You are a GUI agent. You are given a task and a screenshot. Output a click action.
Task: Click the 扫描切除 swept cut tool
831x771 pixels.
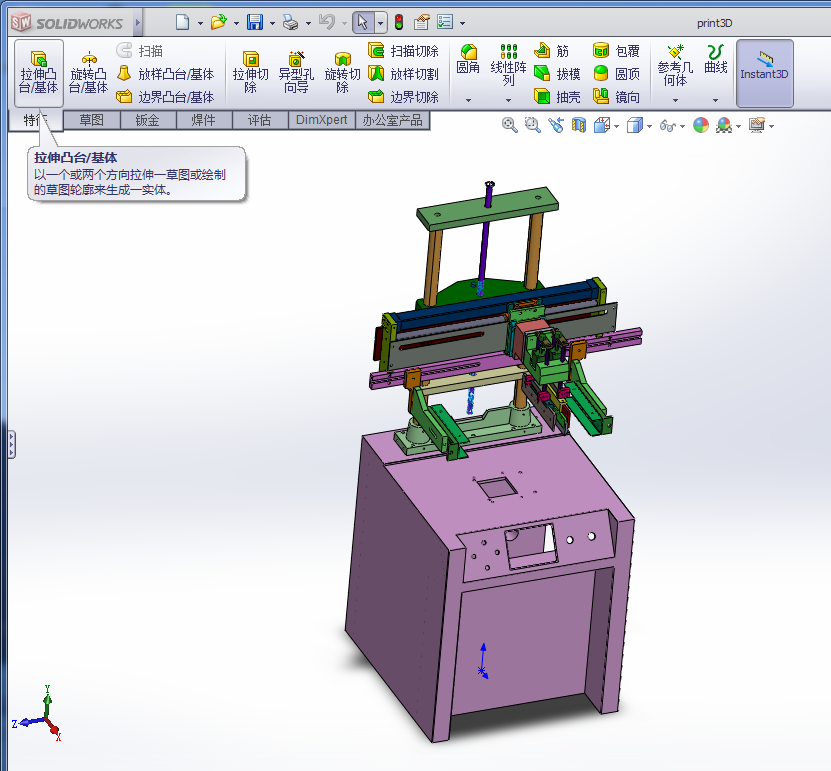tap(404, 51)
